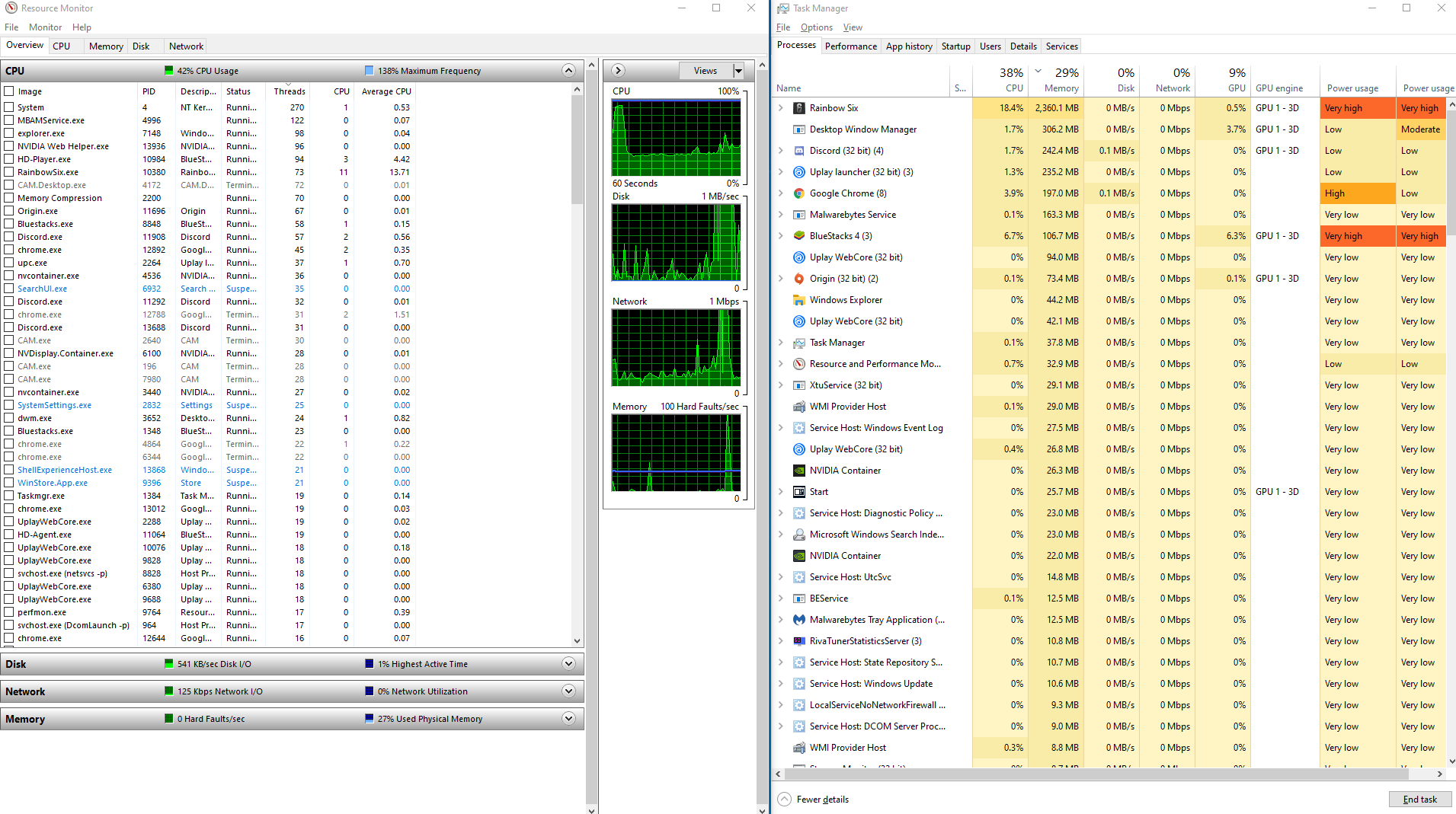Click the Uplay WebCore 94.0 MB icon
Screen dimensions: 1456x814
click(x=798, y=257)
